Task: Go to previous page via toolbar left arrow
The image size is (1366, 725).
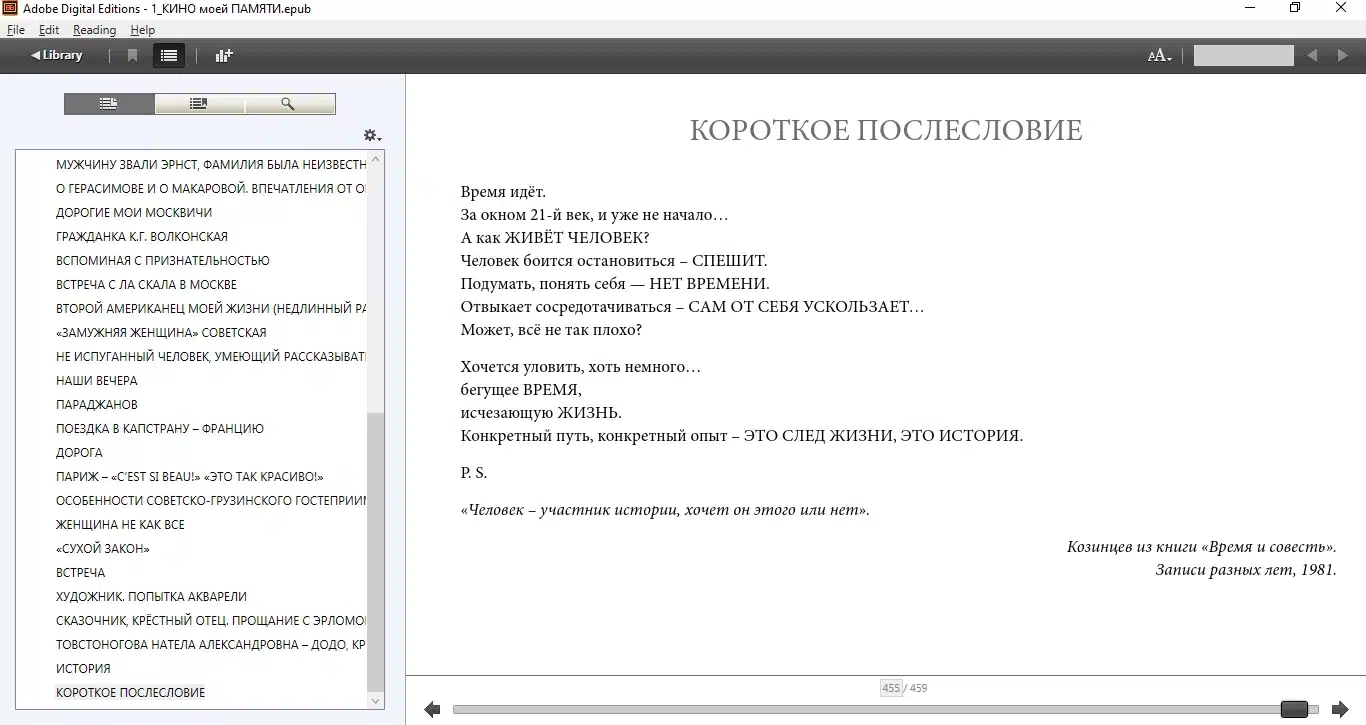Action: (1313, 56)
